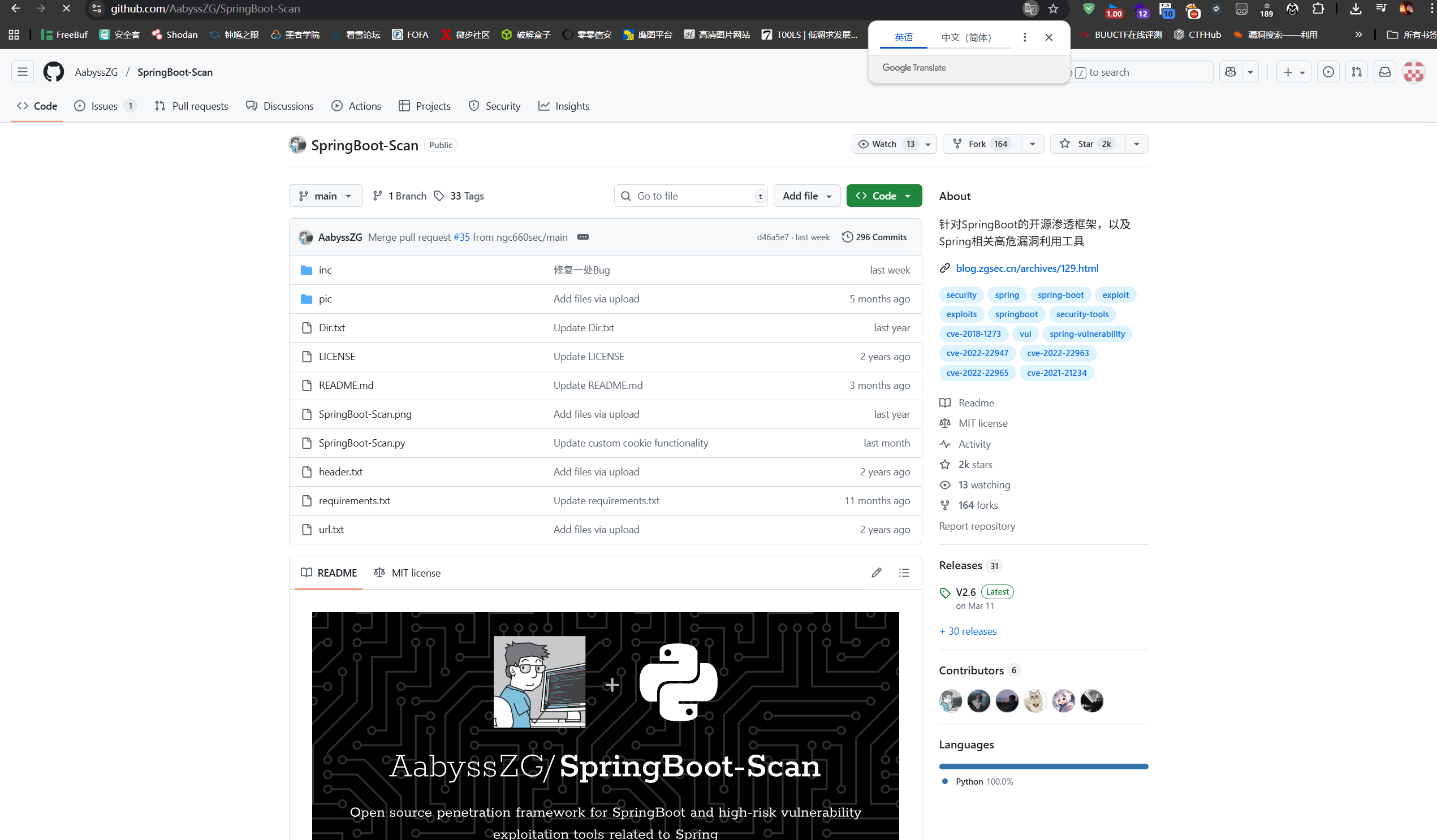Click the Go to file search field
The height and width of the screenshot is (840, 1437).
[690, 196]
